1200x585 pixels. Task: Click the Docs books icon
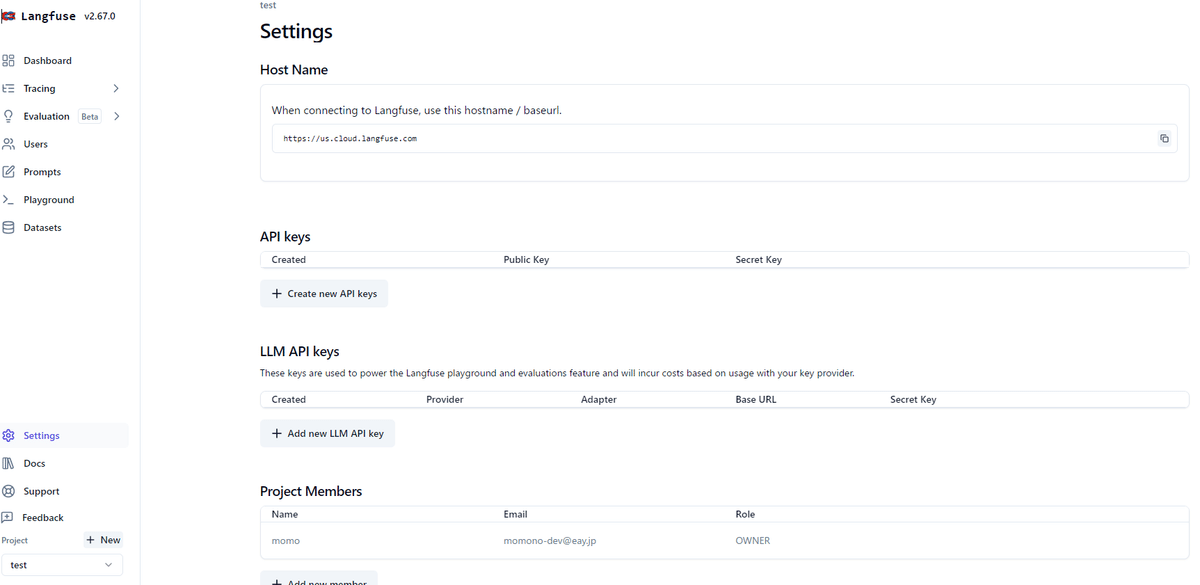[8, 464]
